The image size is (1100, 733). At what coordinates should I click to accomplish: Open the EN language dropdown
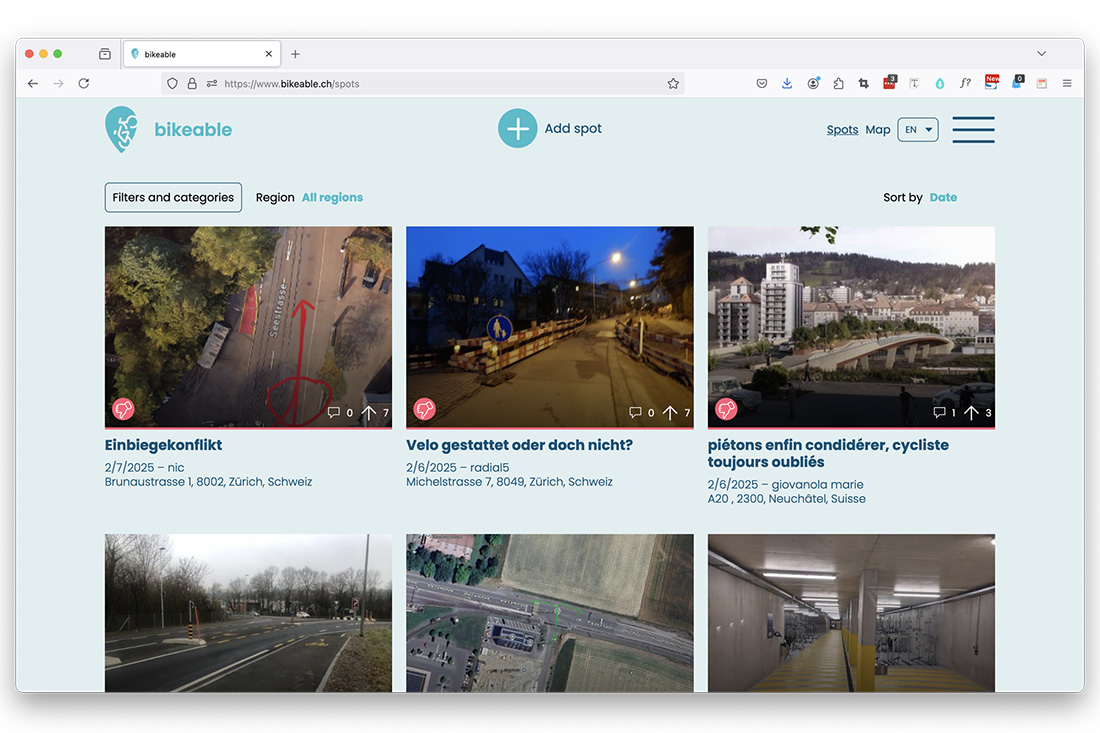[918, 130]
